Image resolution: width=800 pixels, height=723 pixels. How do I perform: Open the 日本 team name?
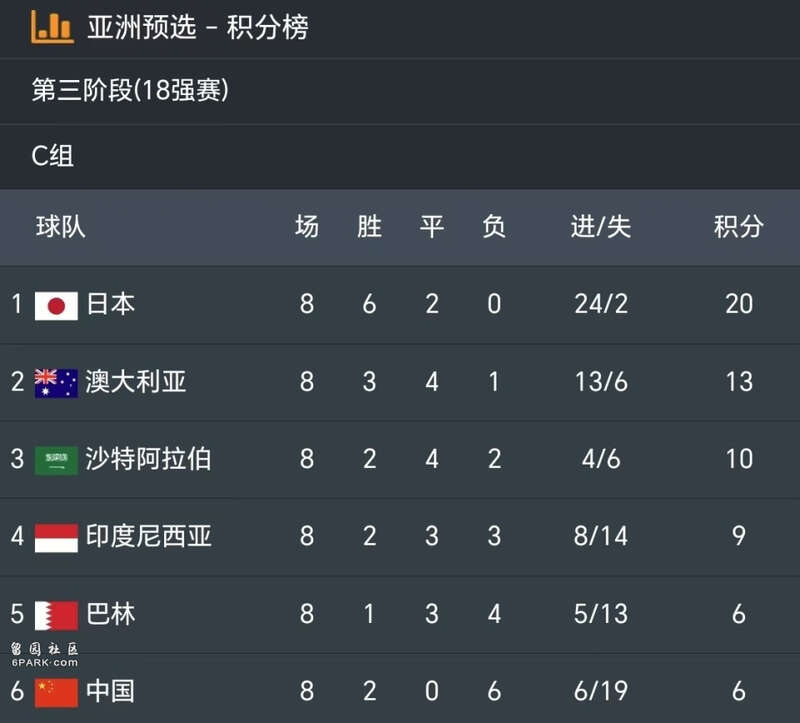pos(111,304)
